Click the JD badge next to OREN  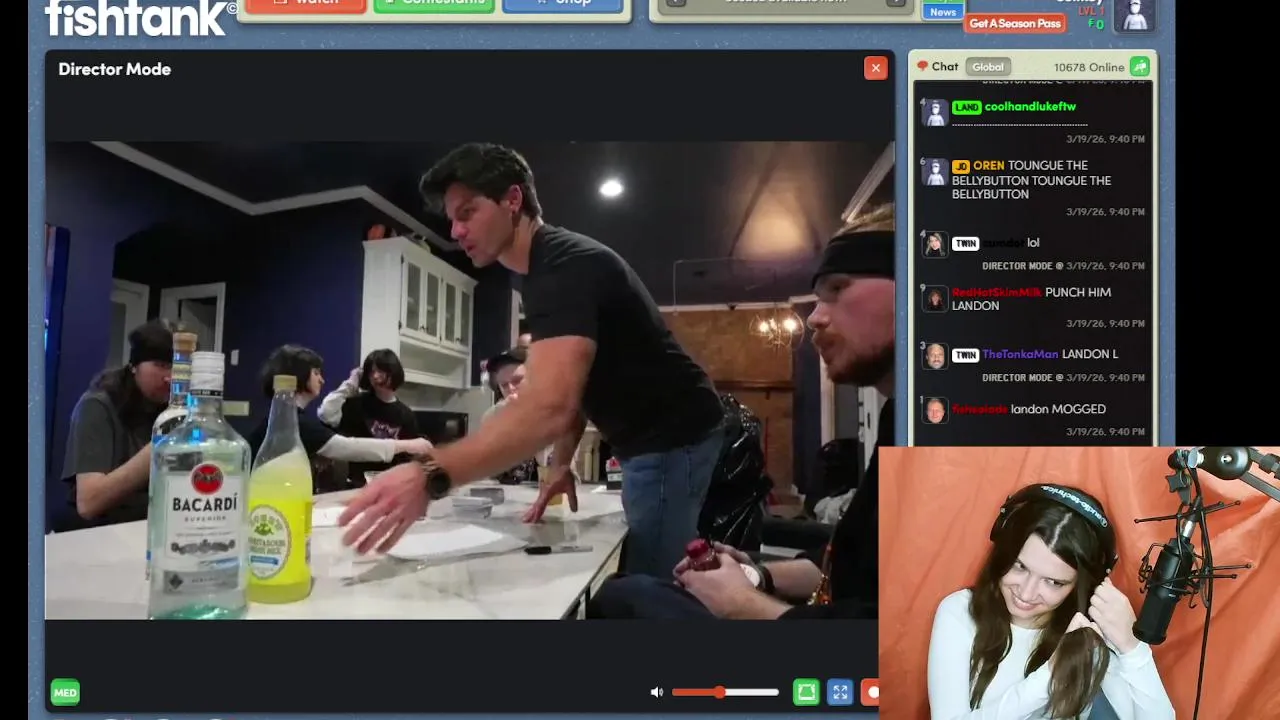click(x=961, y=166)
